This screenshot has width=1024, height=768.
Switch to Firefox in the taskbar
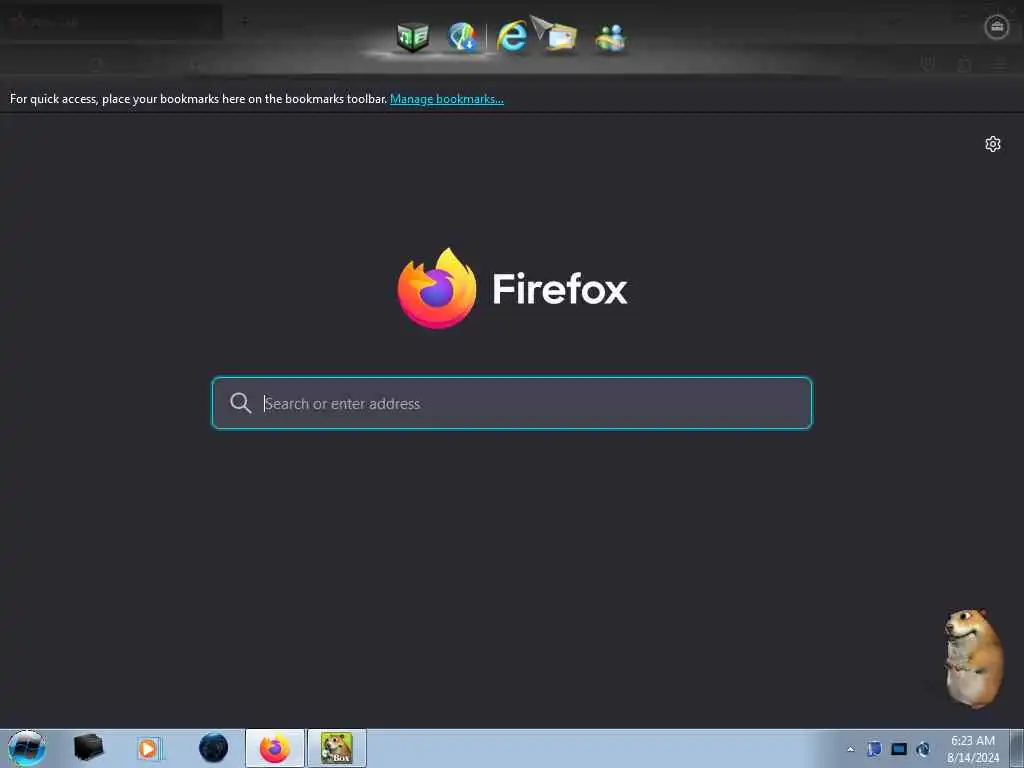coord(275,748)
